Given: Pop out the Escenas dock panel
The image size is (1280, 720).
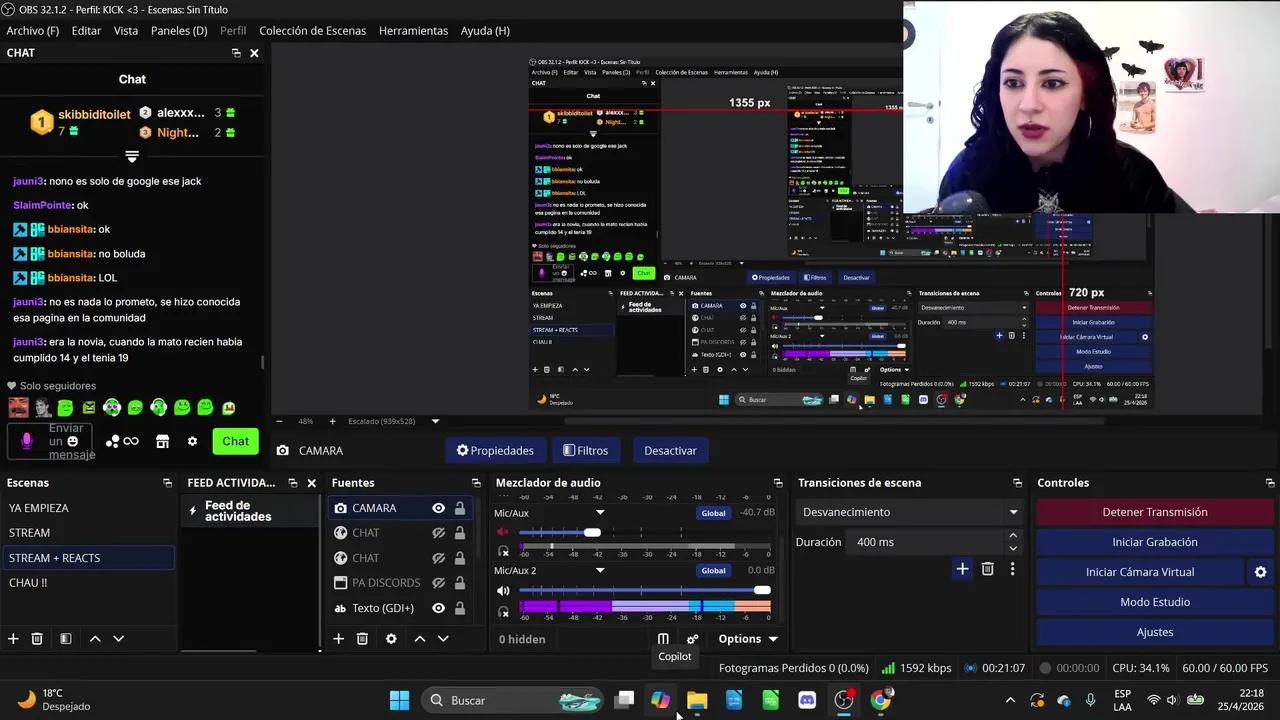Looking at the screenshot, I should [x=167, y=483].
